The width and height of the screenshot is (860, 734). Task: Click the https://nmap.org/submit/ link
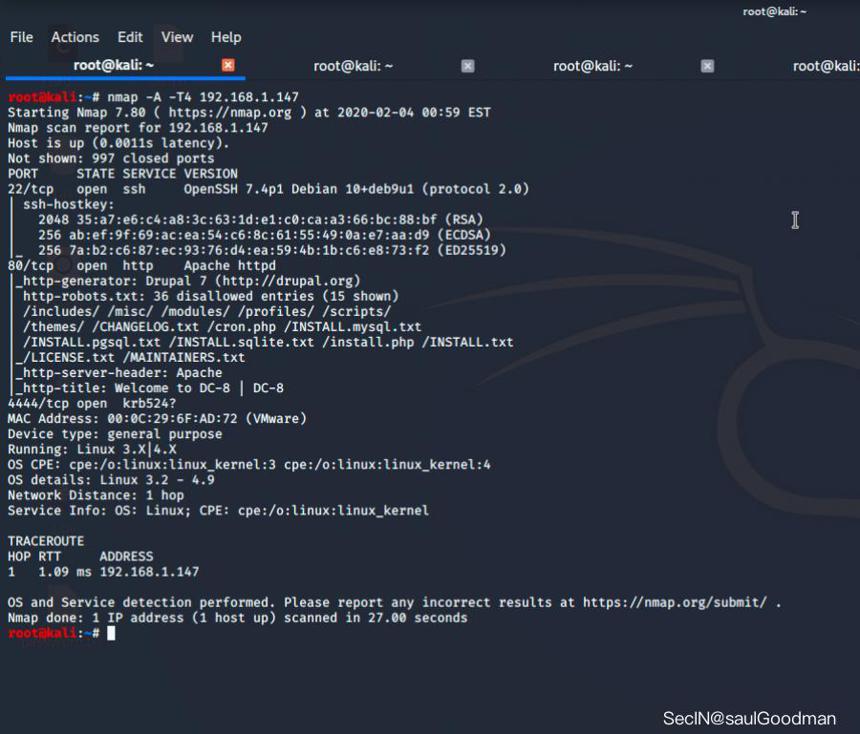(x=675, y=602)
